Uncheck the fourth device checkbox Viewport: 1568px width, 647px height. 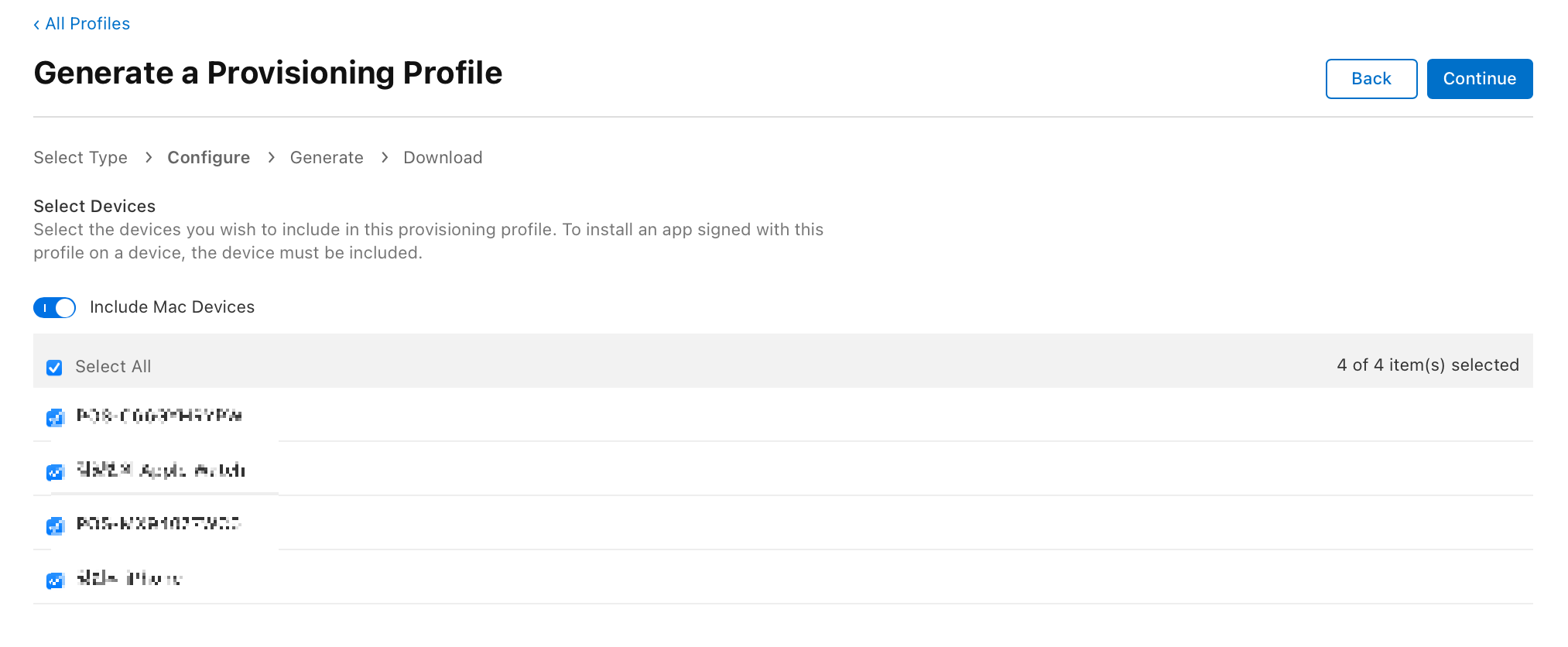(x=54, y=580)
